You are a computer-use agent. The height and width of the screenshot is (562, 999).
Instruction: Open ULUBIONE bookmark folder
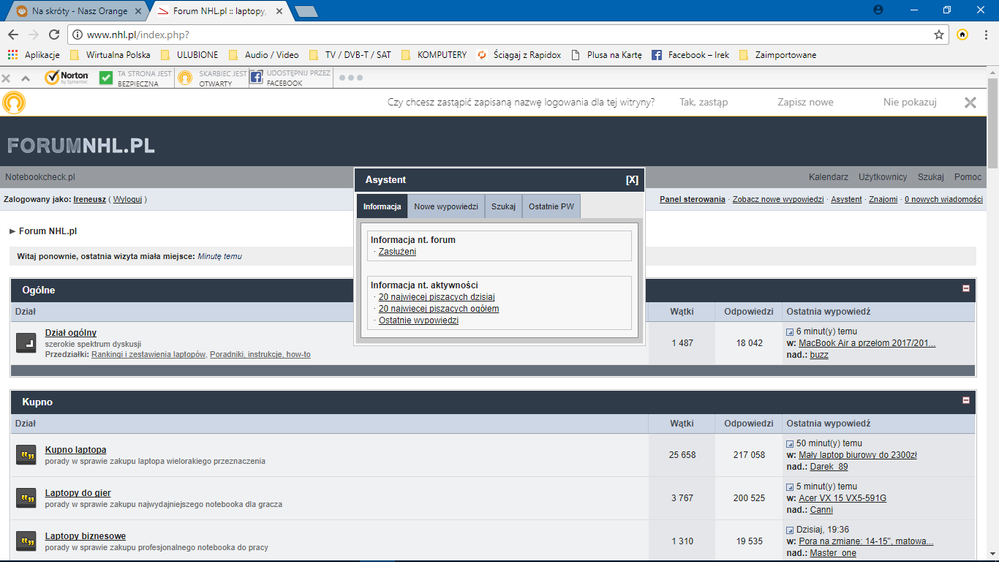(x=189, y=55)
